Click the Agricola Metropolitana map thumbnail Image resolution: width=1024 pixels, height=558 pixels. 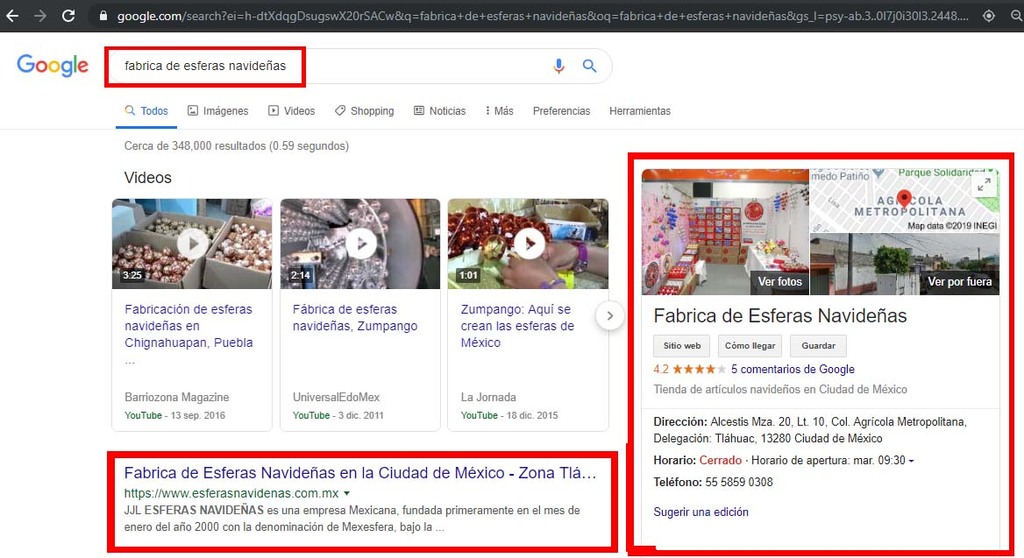point(904,201)
